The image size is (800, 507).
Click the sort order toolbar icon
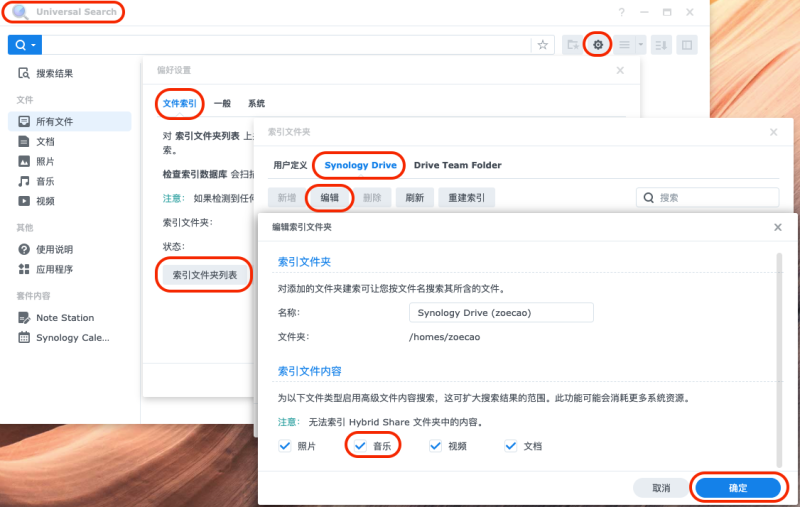click(x=661, y=45)
